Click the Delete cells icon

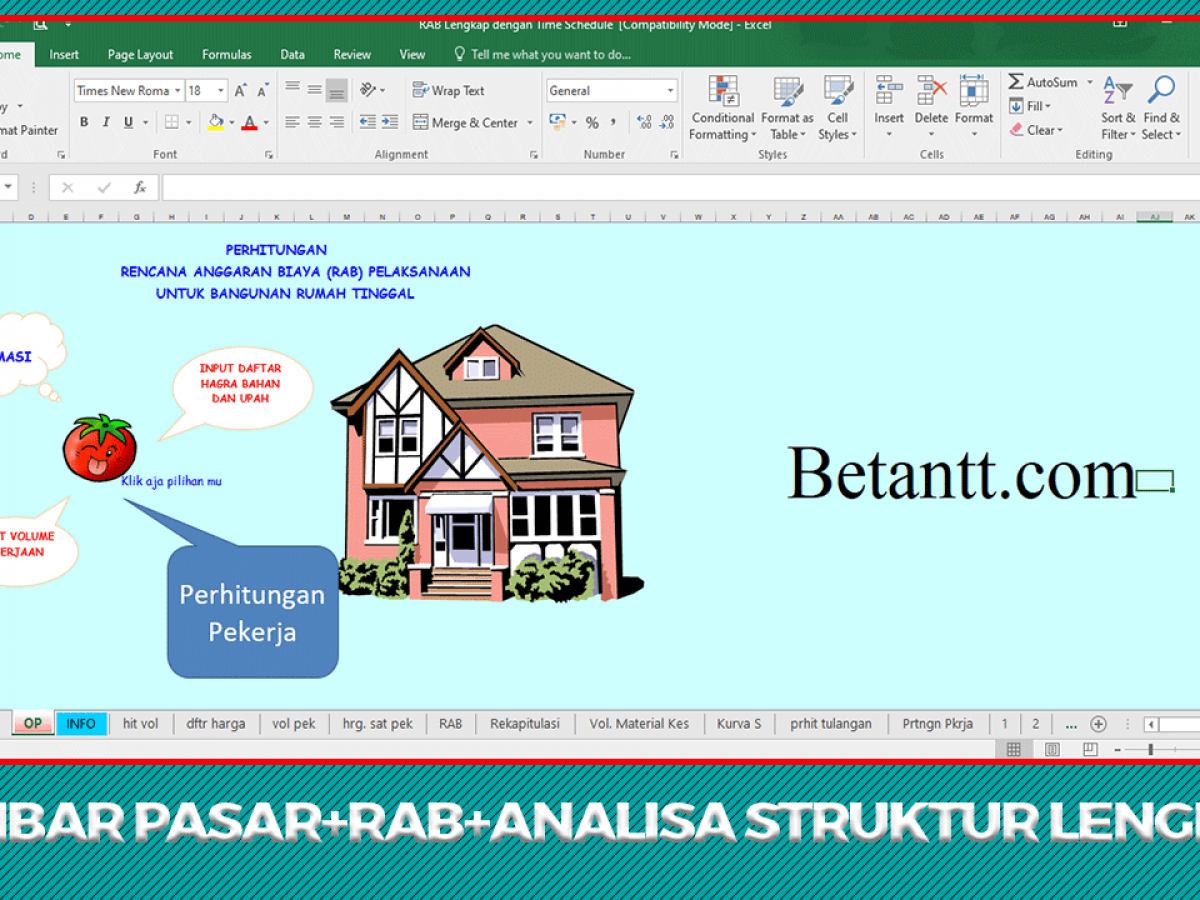point(931,91)
